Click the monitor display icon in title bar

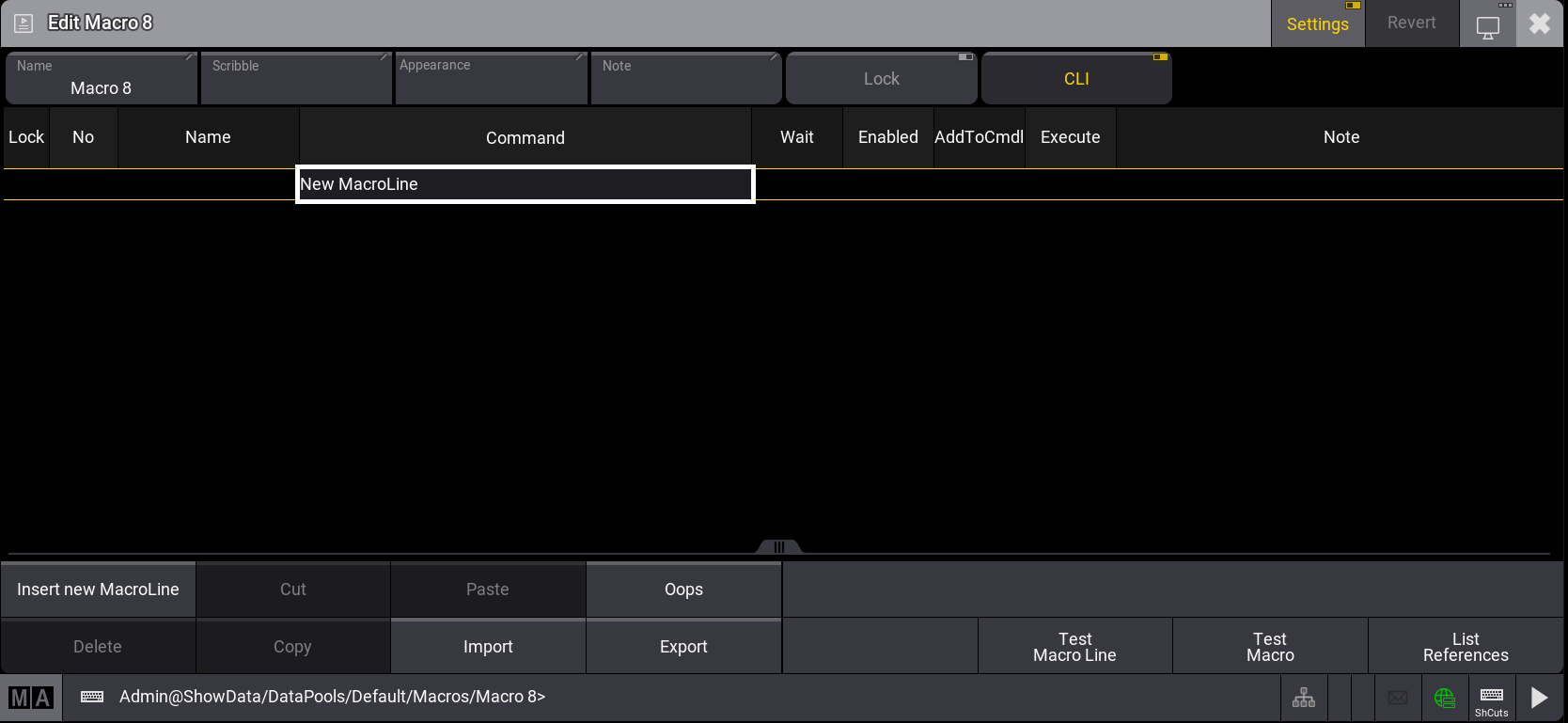click(1488, 26)
